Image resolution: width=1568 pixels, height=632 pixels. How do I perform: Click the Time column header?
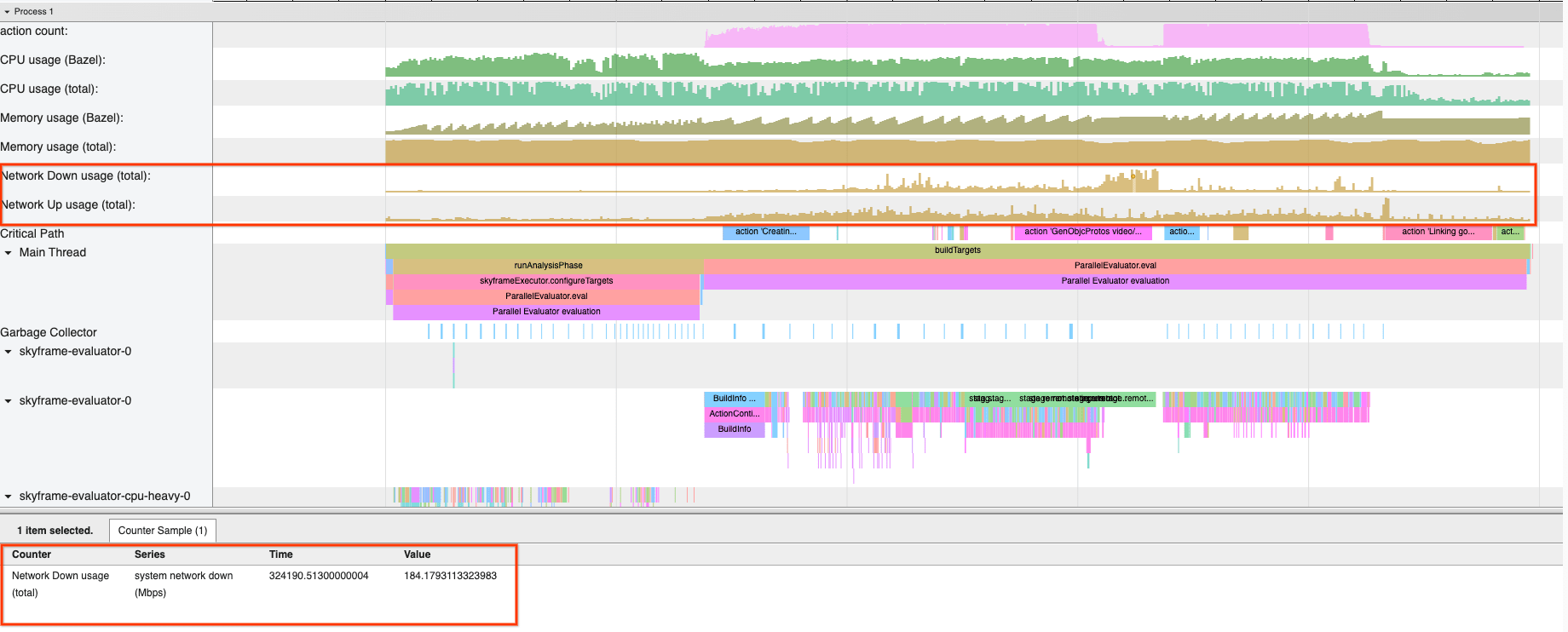[281, 554]
